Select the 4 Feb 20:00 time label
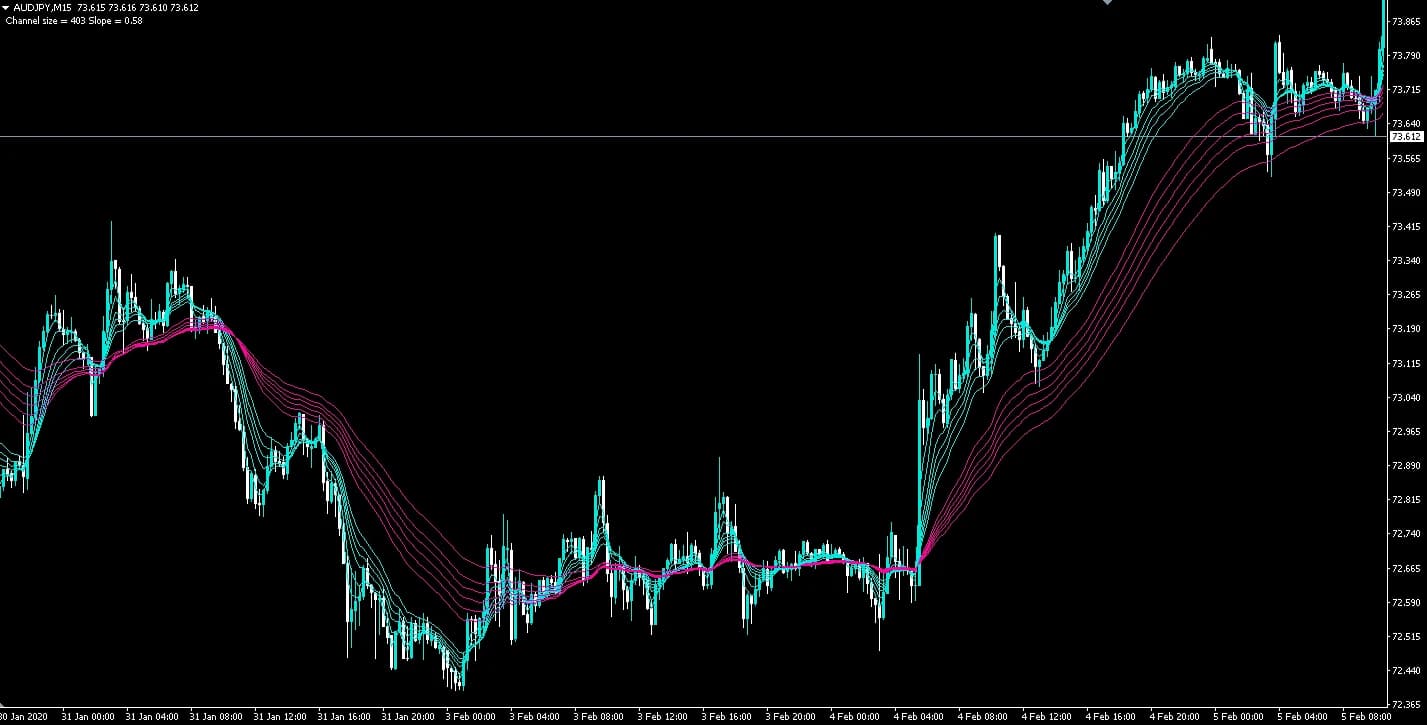This screenshot has height=725, width=1427. [1174, 717]
